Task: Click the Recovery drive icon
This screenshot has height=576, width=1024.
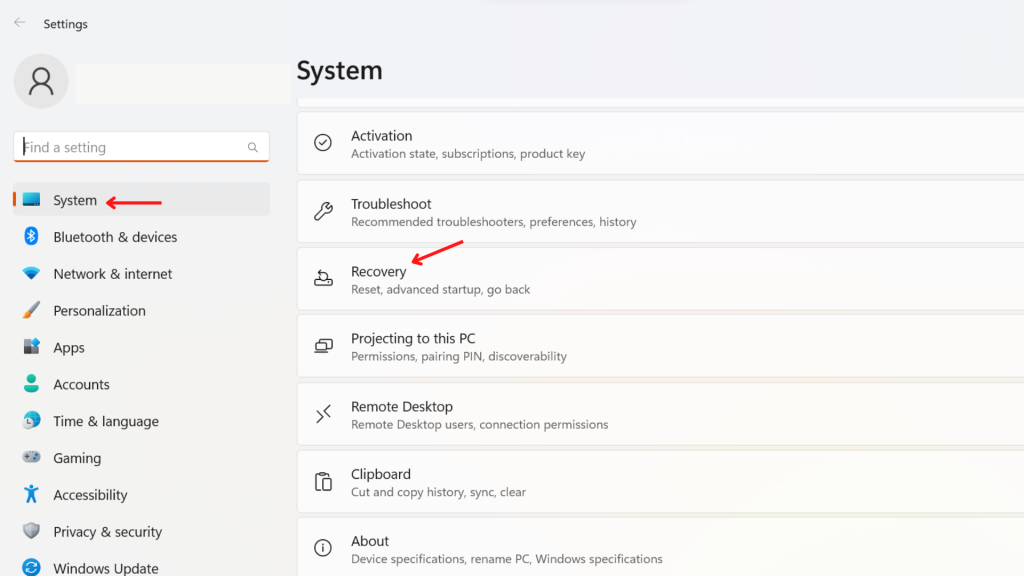Action: [x=323, y=278]
